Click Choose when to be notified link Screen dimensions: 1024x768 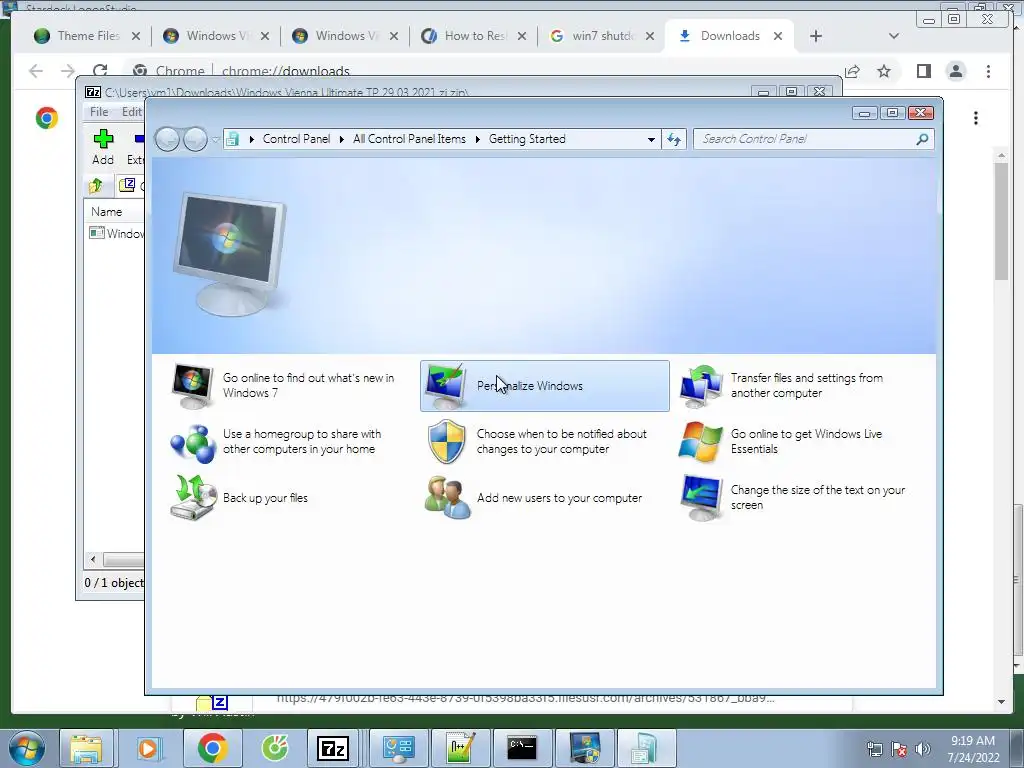click(x=562, y=441)
